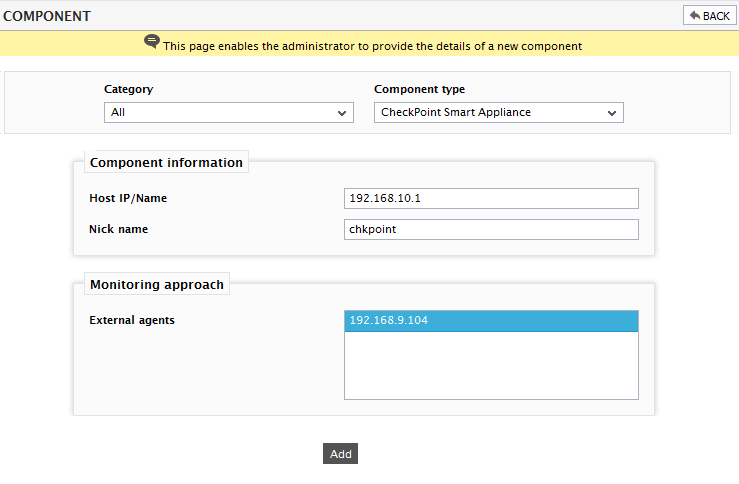
Task: Open the Component type dropdown
Action: click(x=499, y=113)
